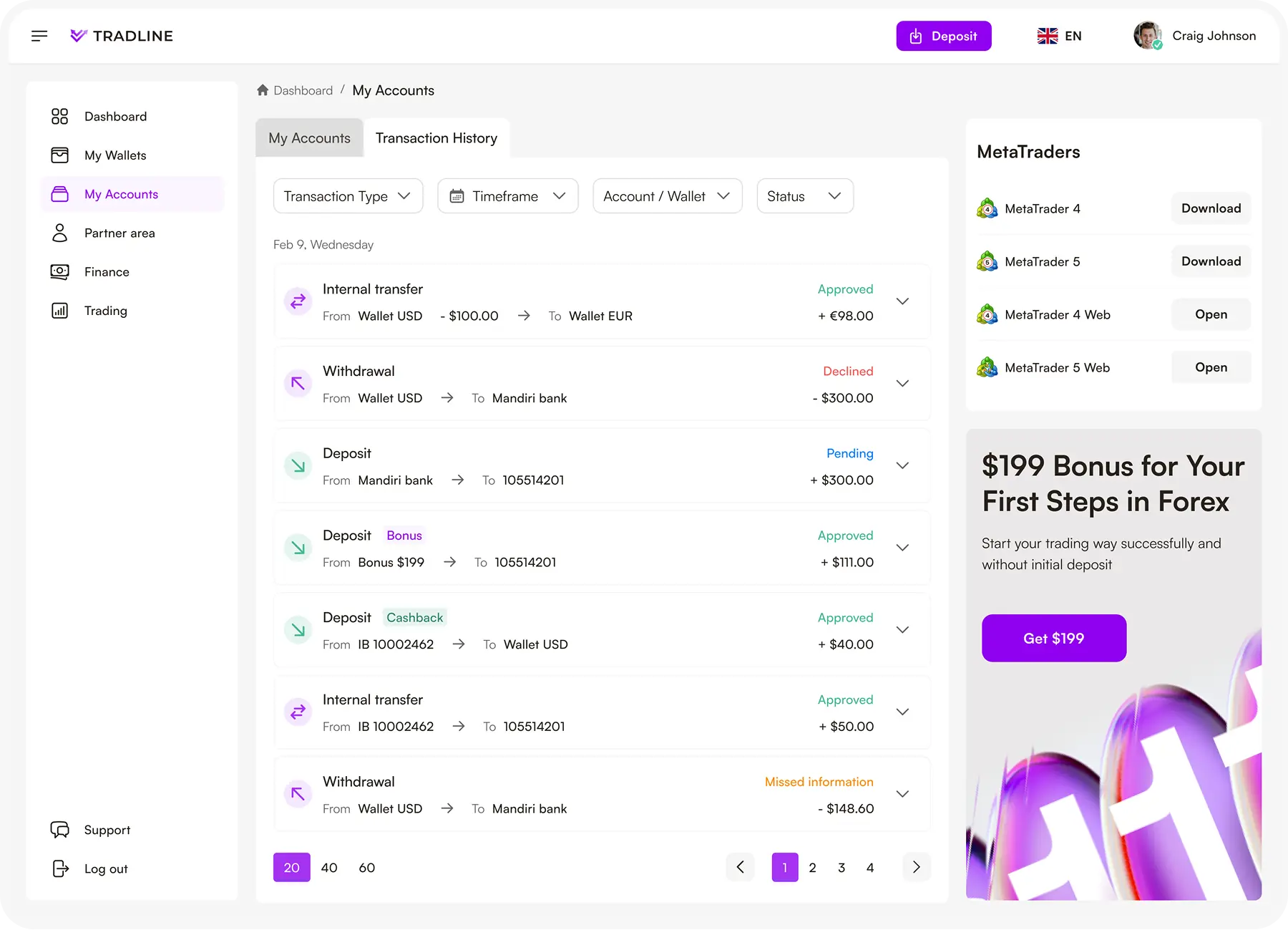1288x930 pixels.
Task: Open the Timeframe dropdown
Action: 507,196
